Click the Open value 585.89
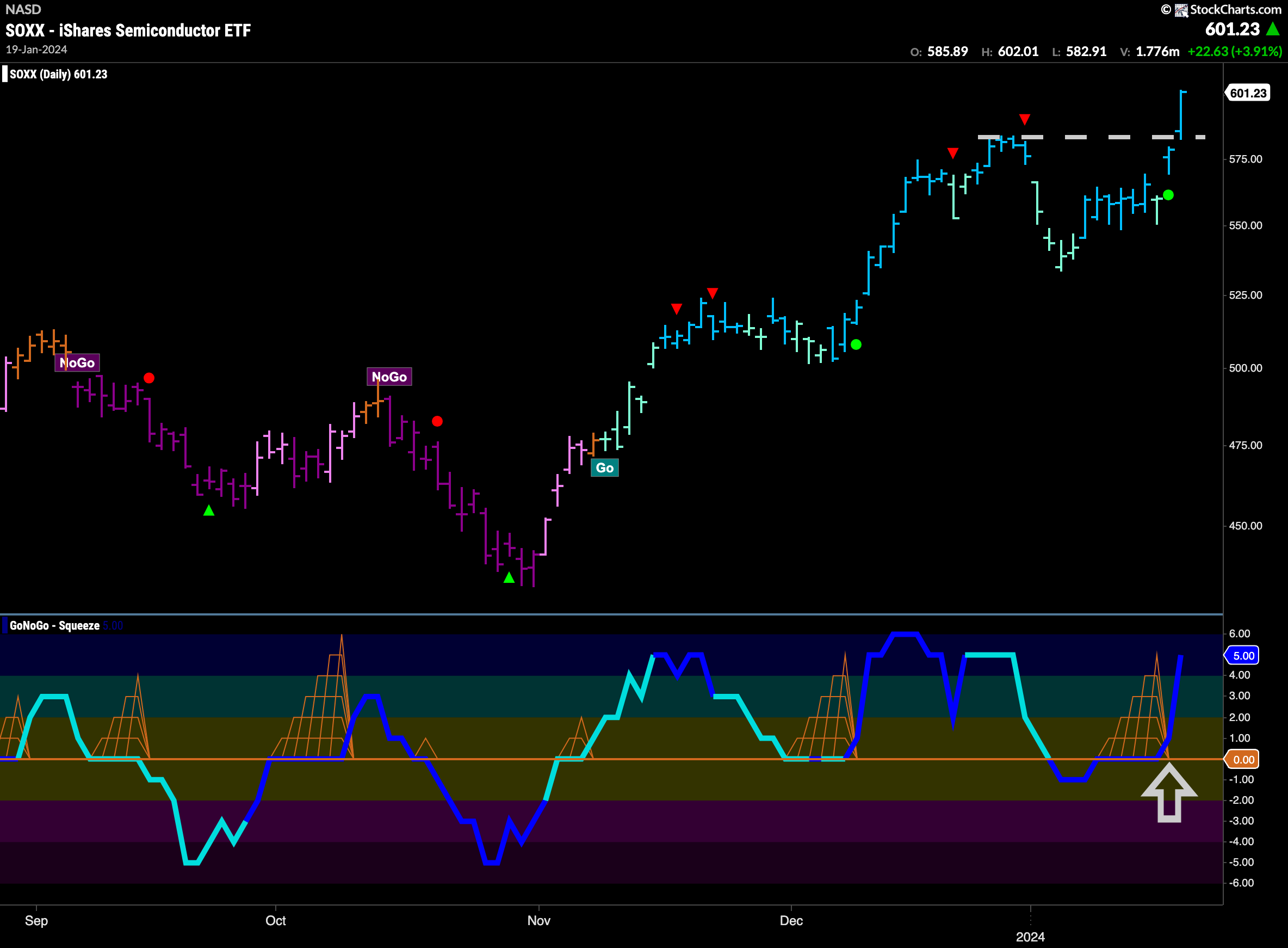This screenshot has width=1288, height=948. [x=948, y=52]
